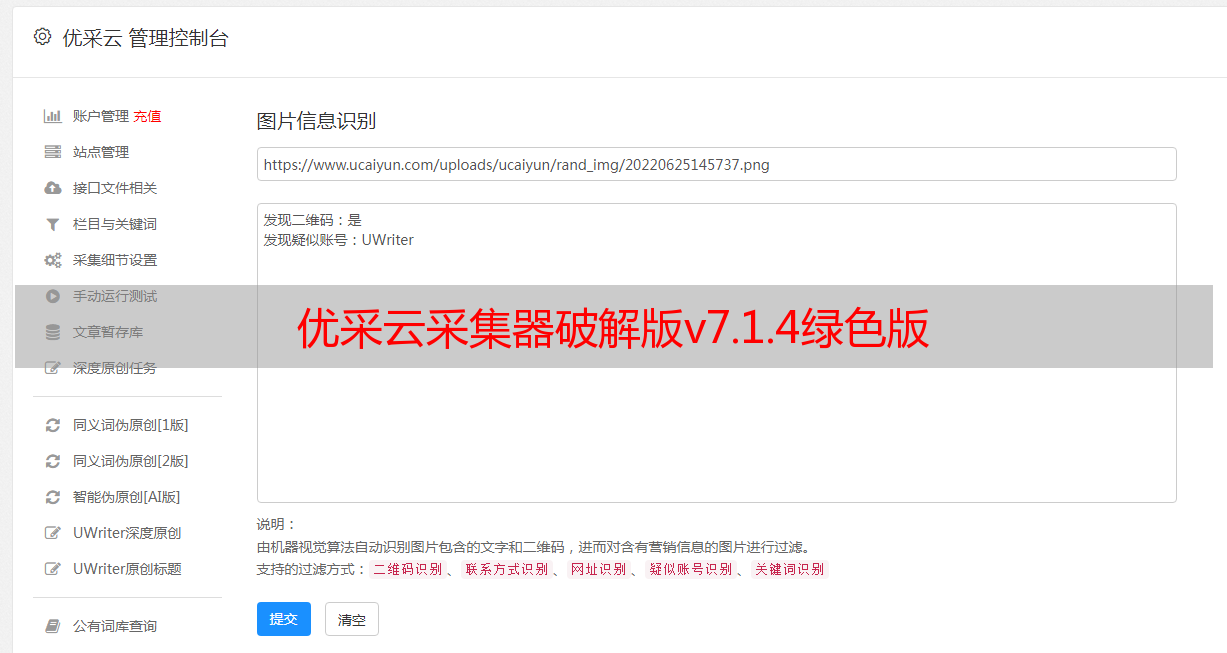Select the 关键词识别 tag

[x=789, y=569]
